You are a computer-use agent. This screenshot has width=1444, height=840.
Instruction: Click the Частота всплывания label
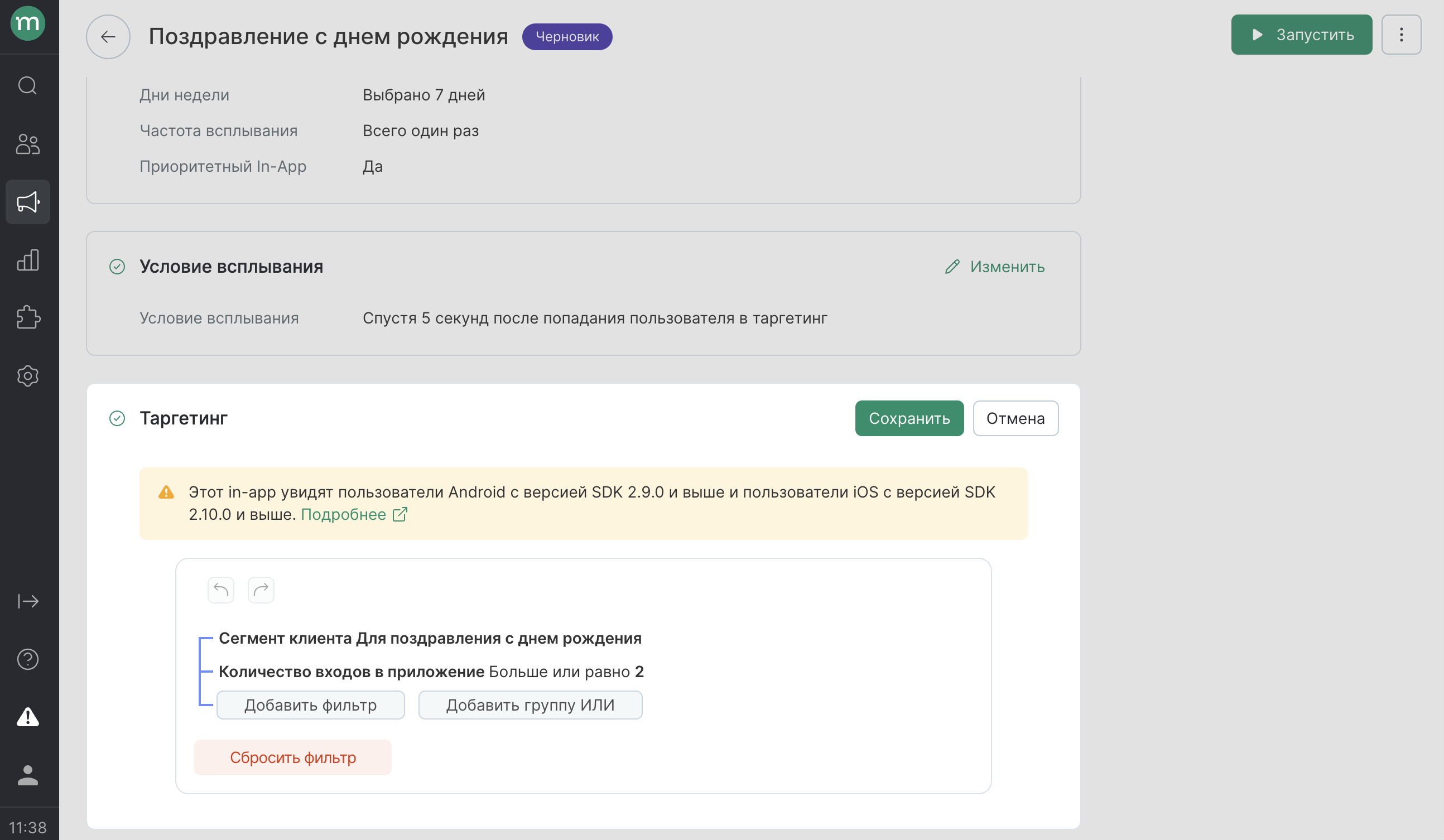click(x=219, y=131)
